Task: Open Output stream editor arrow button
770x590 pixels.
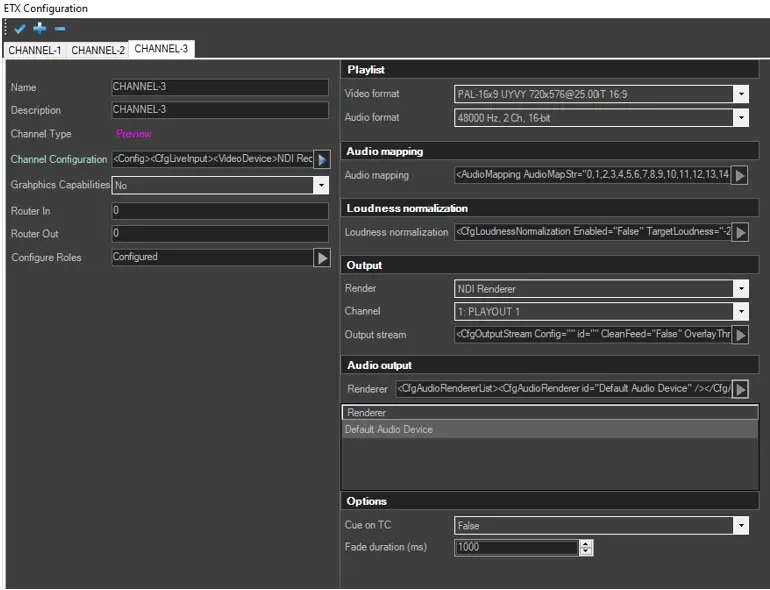Action: coord(740,335)
